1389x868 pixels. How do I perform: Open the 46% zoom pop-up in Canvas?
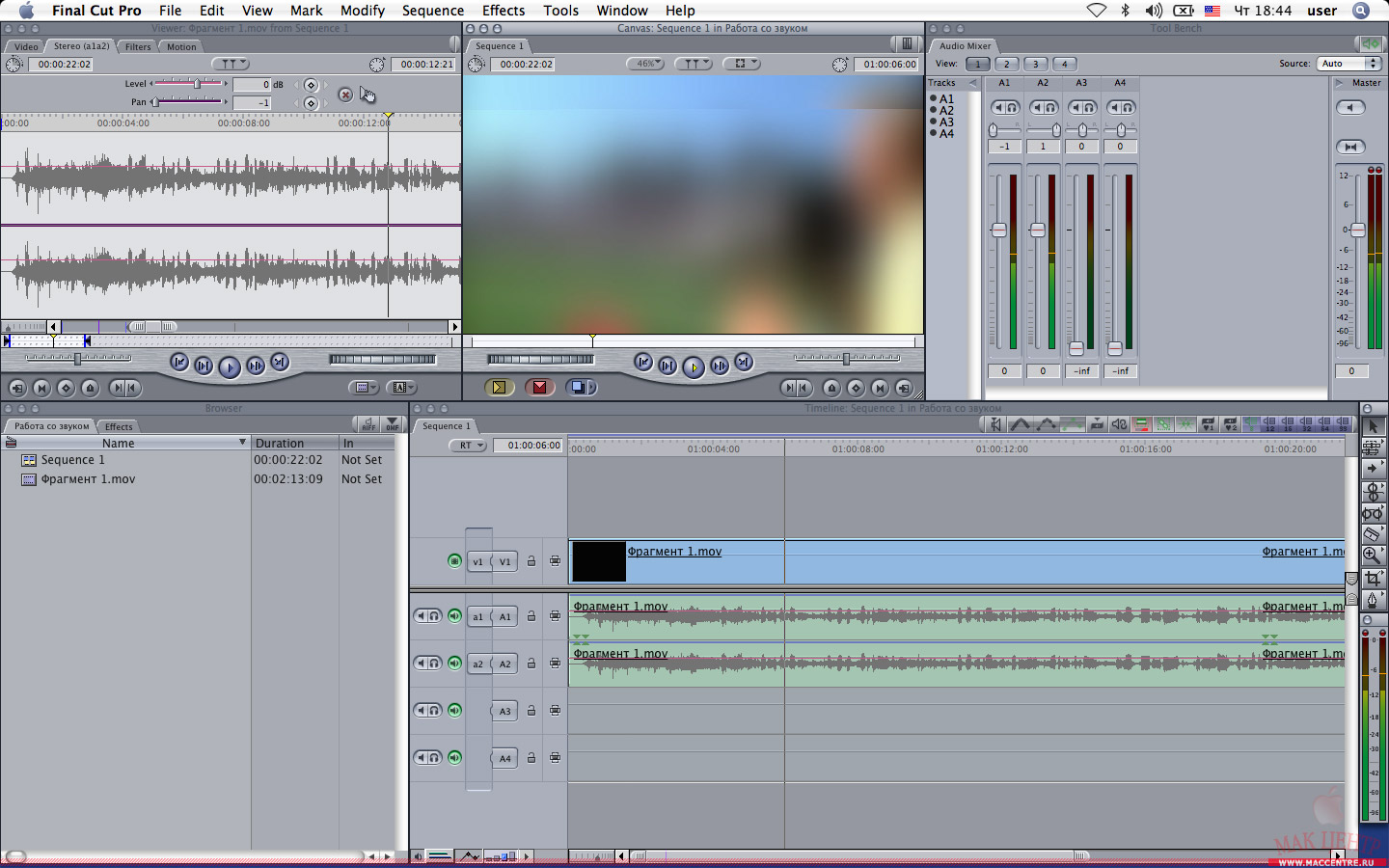tap(645, 64)
